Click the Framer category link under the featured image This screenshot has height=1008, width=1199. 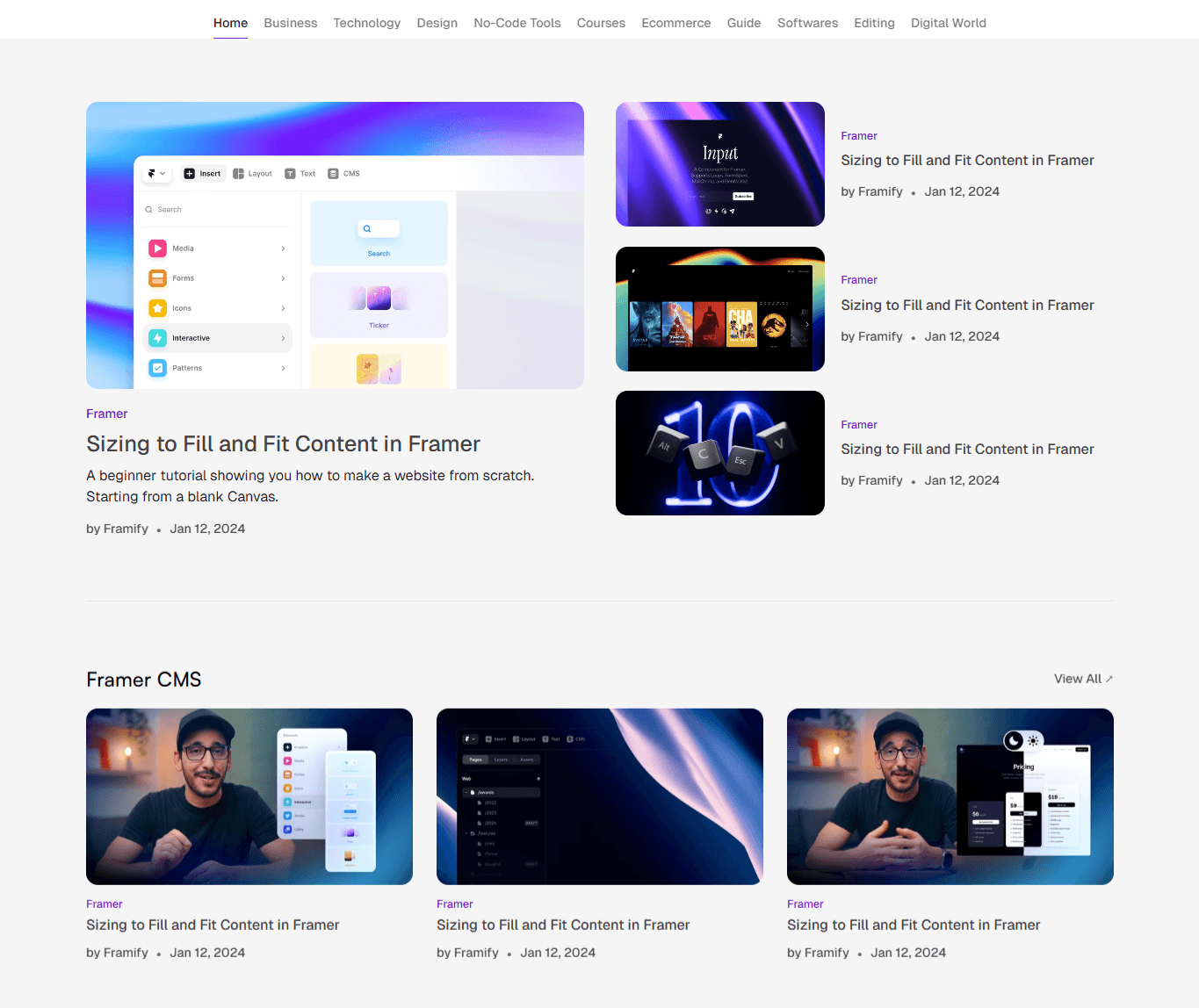tap(107, 414)
